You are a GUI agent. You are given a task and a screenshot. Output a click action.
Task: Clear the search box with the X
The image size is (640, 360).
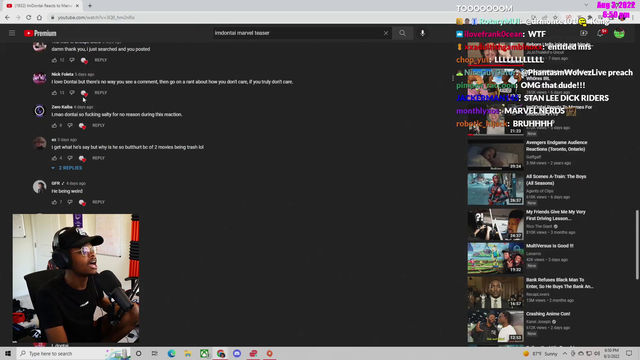[386, 33]
